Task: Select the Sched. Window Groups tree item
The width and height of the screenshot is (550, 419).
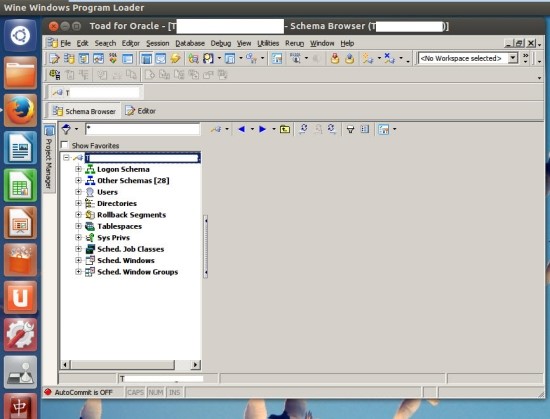Action: 138,272
